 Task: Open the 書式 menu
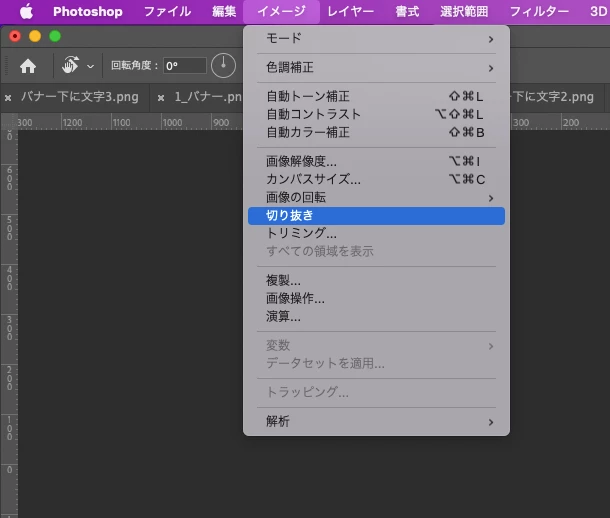pyautogui.click(x=407, y=12)
